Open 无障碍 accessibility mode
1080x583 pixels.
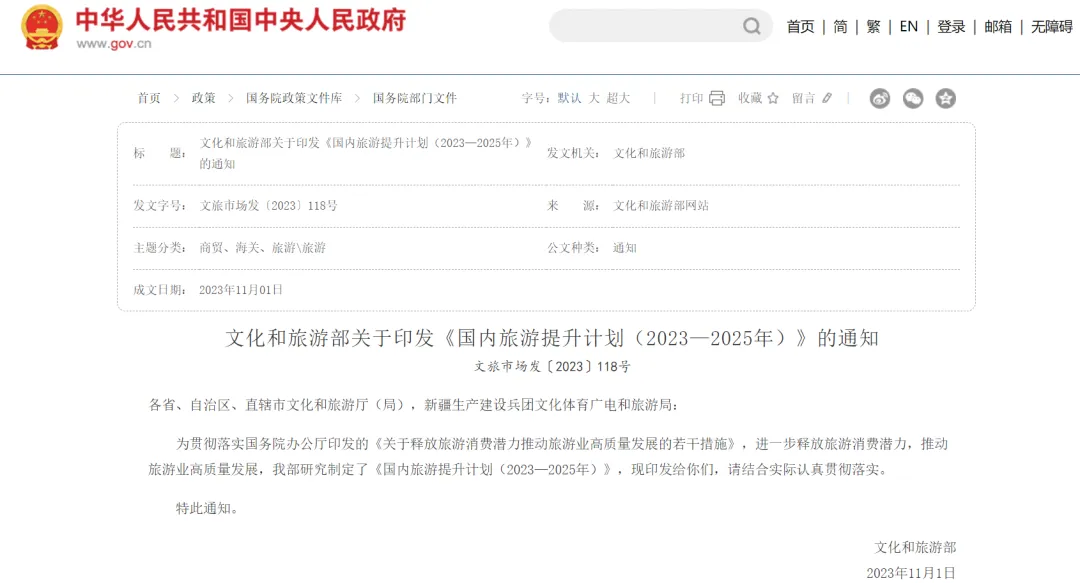(1052, 27)
